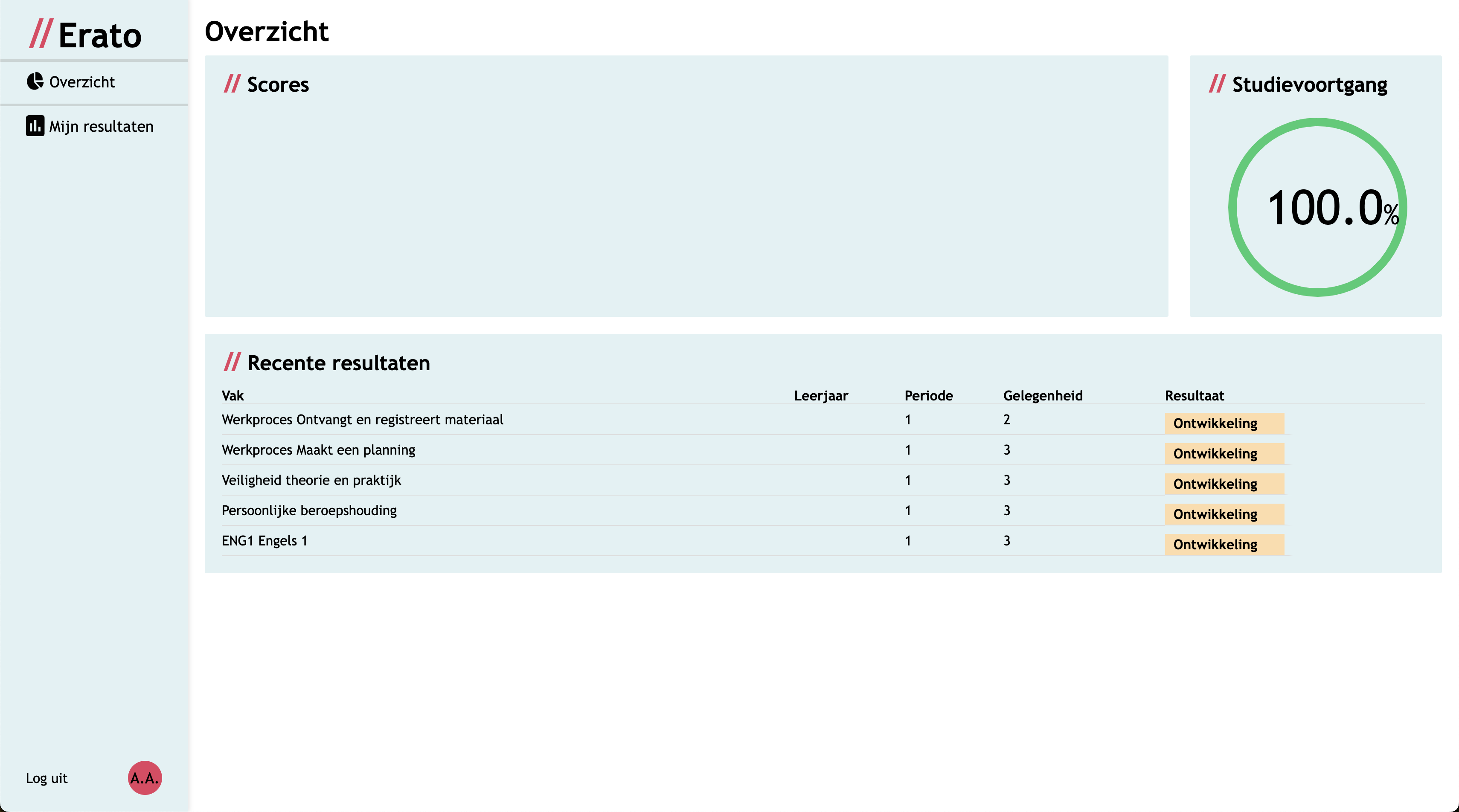1459x812 pixels.
Task: Log out via the Log uit link
Action: coord(47,778)
